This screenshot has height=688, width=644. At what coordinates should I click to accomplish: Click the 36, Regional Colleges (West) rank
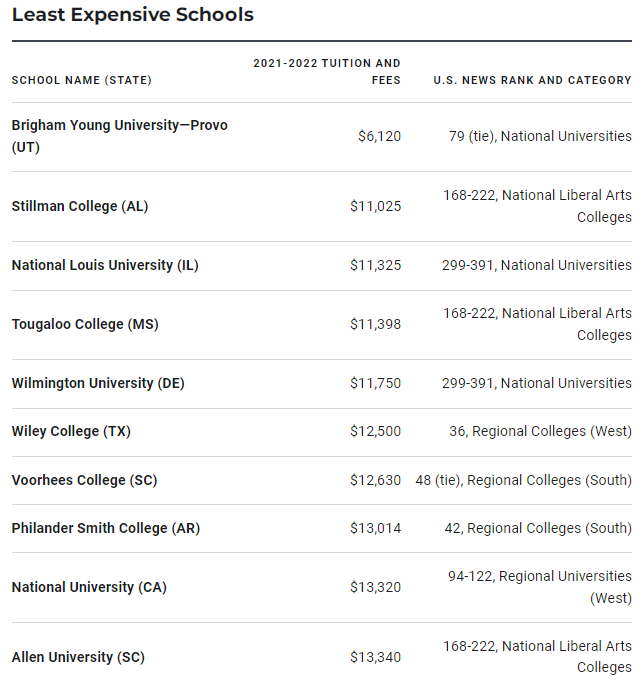[x=540, y=431]
